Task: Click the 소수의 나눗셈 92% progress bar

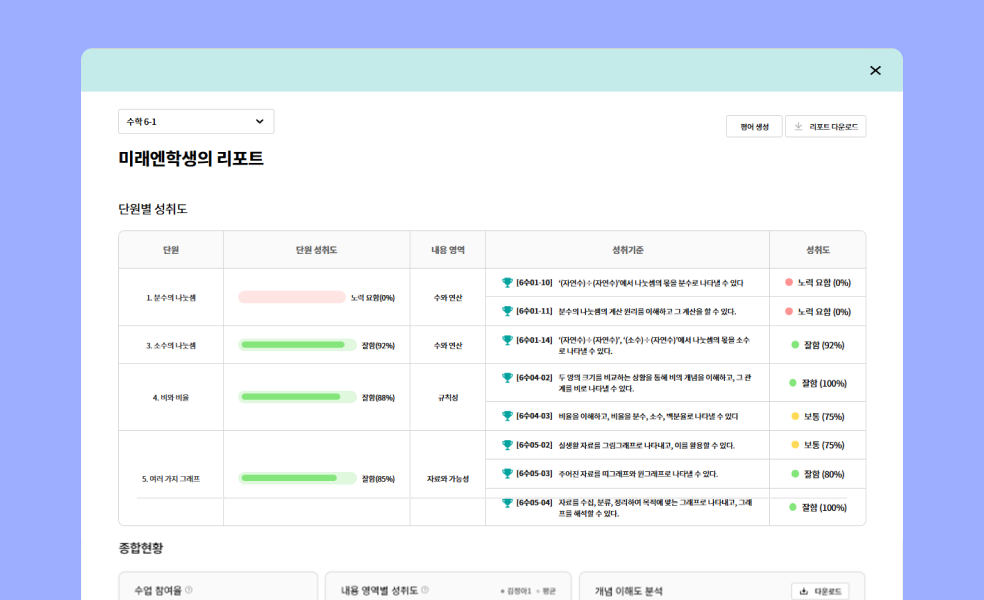Action: click(297, 345)
